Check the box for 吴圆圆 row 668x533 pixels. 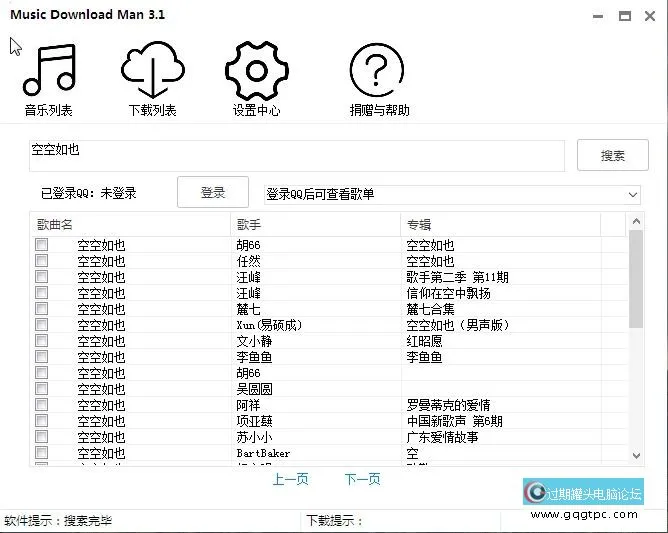pos(41,389)
